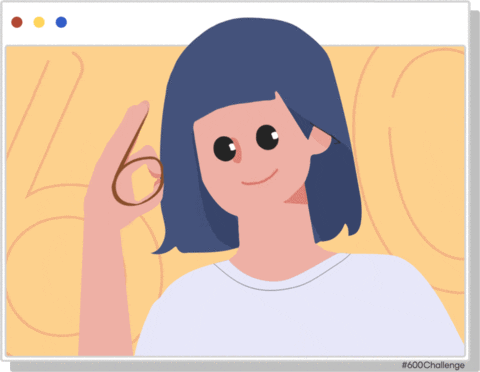Image resolution: width=480 pixels, height=372 pixels.
Task: Click the girl's visible ear
Action: (320, 140)
